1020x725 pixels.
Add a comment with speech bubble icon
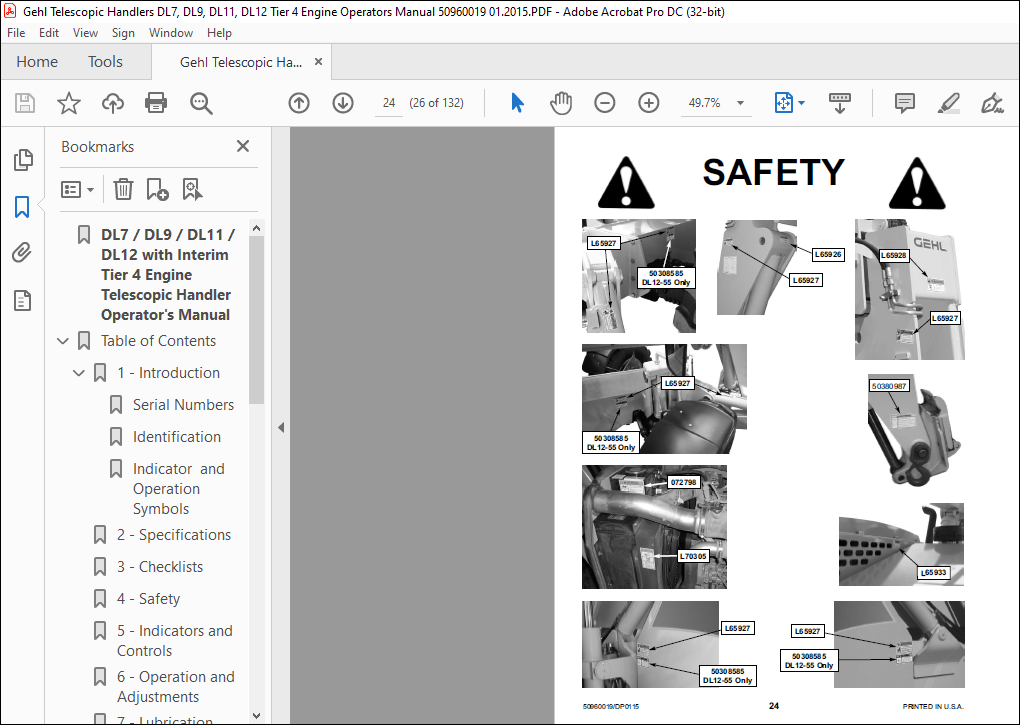(904, 103)
